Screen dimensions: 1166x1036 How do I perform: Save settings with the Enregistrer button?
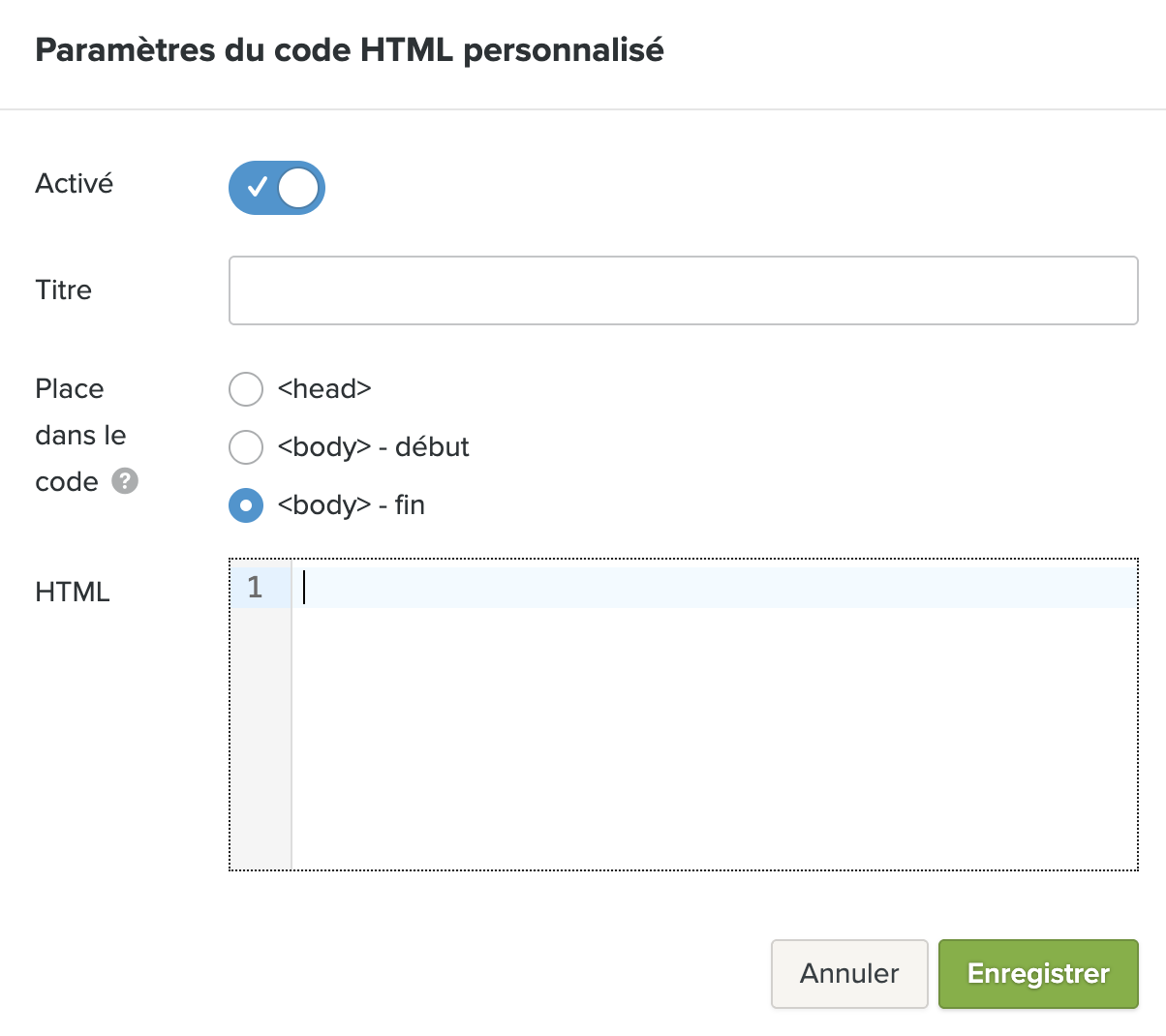coord(1038,974)
